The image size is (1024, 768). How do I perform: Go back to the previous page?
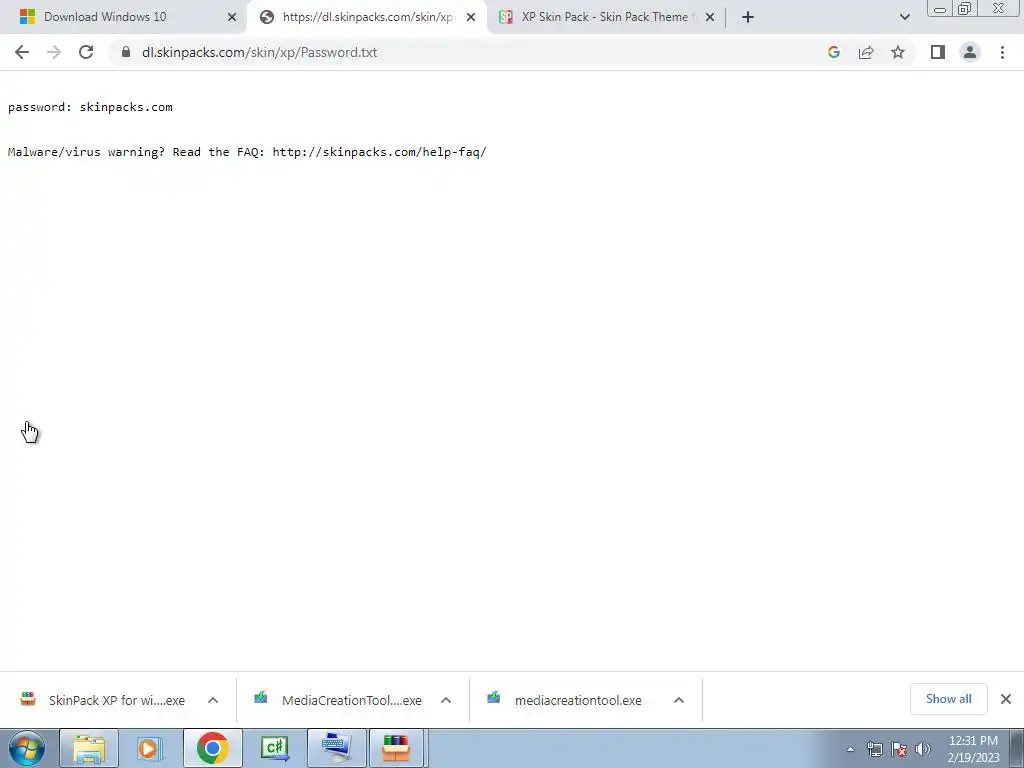click(22, 52)
